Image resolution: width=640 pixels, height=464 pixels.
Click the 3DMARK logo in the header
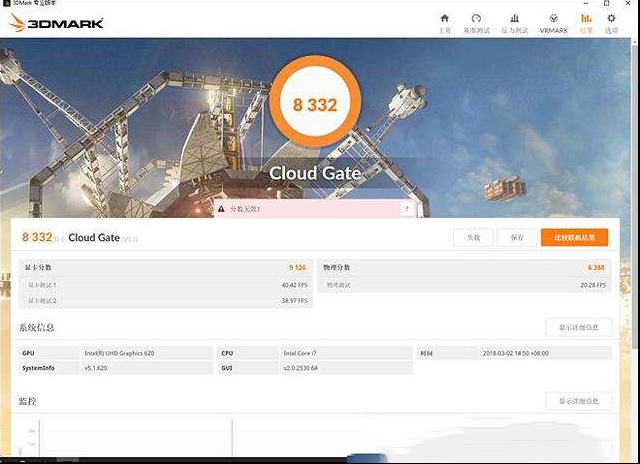[x=56, y=23]
